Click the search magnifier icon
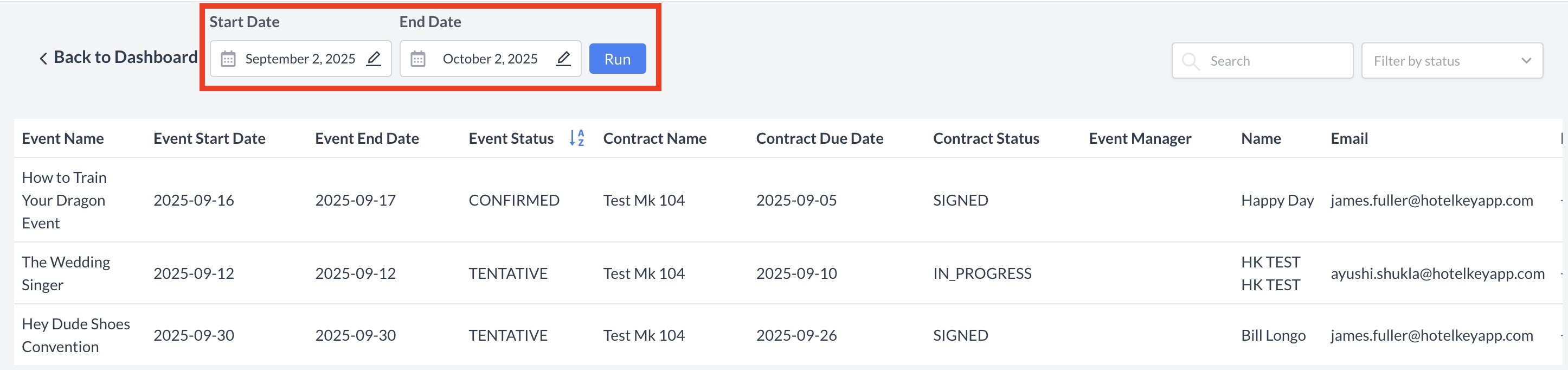This screenshot has width=1568, height=370. click(x=1190, y=61)
